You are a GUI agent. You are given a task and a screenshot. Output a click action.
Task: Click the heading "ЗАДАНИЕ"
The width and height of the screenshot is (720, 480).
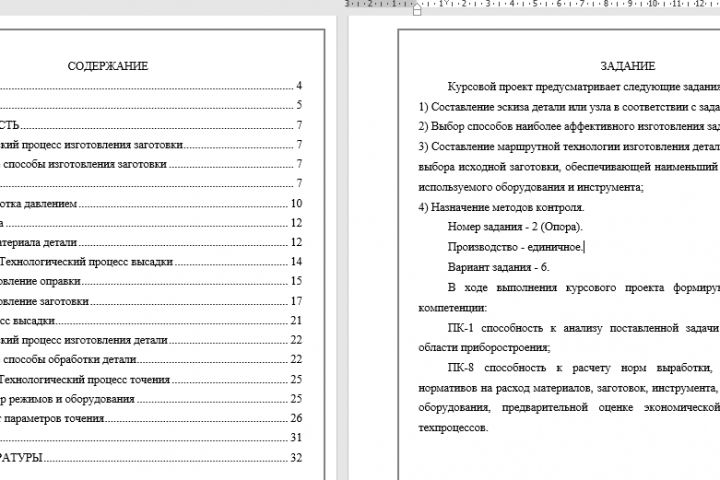click(x=628, y=66)
